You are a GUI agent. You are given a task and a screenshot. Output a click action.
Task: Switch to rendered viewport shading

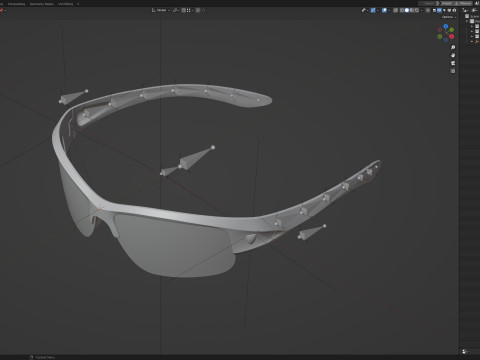(417, 10)
